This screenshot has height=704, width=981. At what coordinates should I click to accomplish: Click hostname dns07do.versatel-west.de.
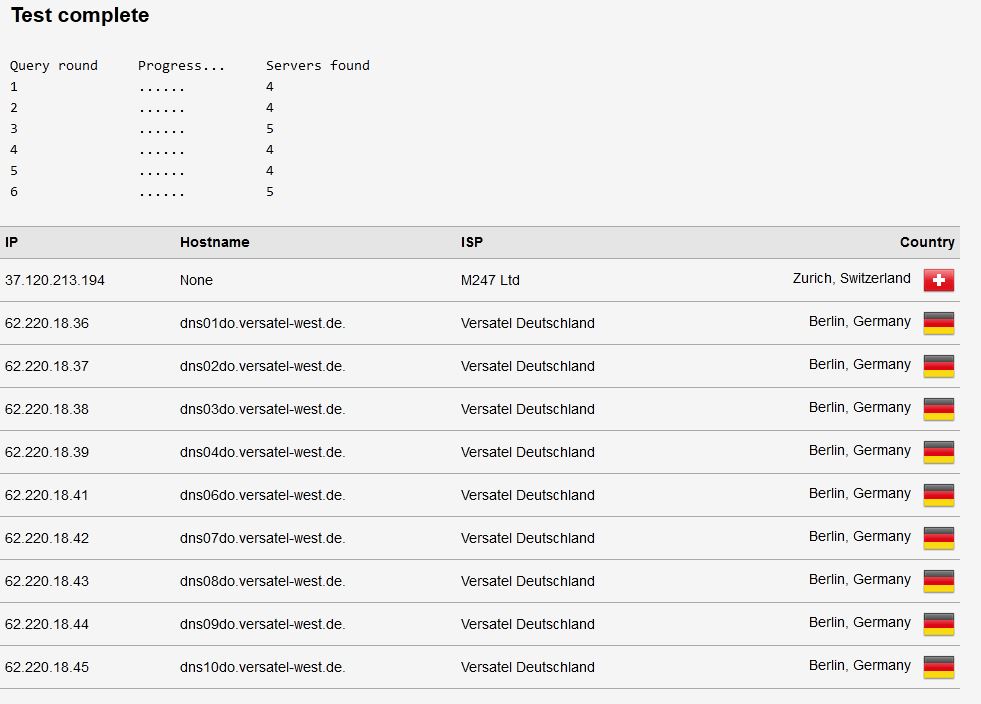262,538
